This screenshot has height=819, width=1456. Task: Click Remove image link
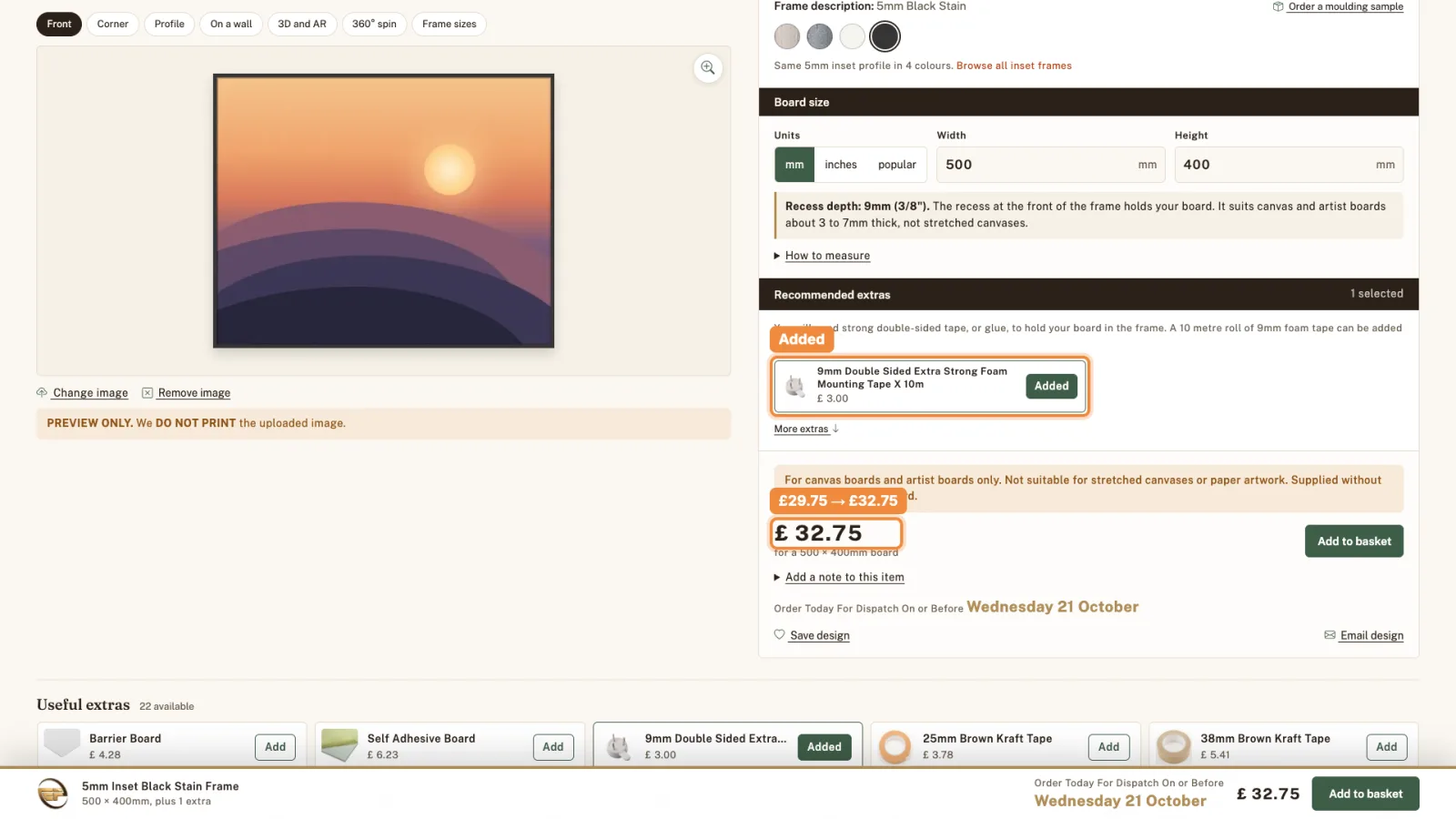194,393
